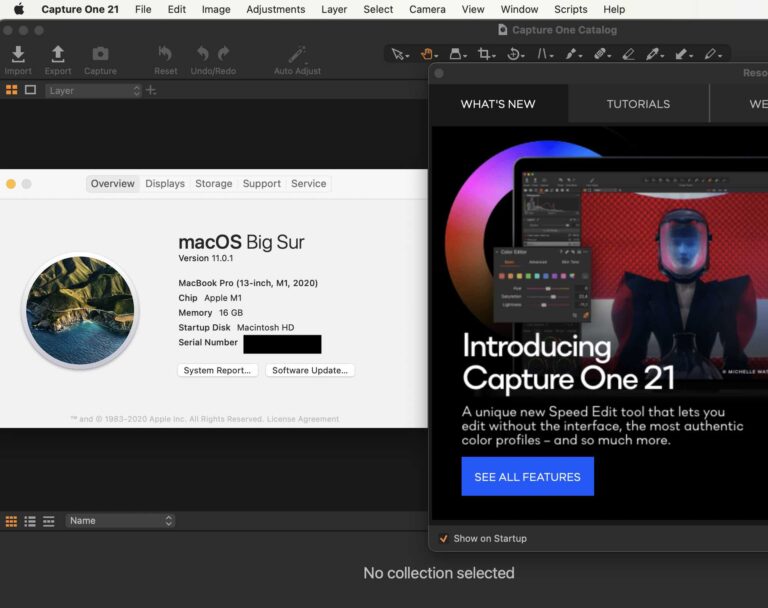The width and height of the screenshot is (768, 608).
Task: Select the white balance eyedropper tool
Action: [652, 54]
